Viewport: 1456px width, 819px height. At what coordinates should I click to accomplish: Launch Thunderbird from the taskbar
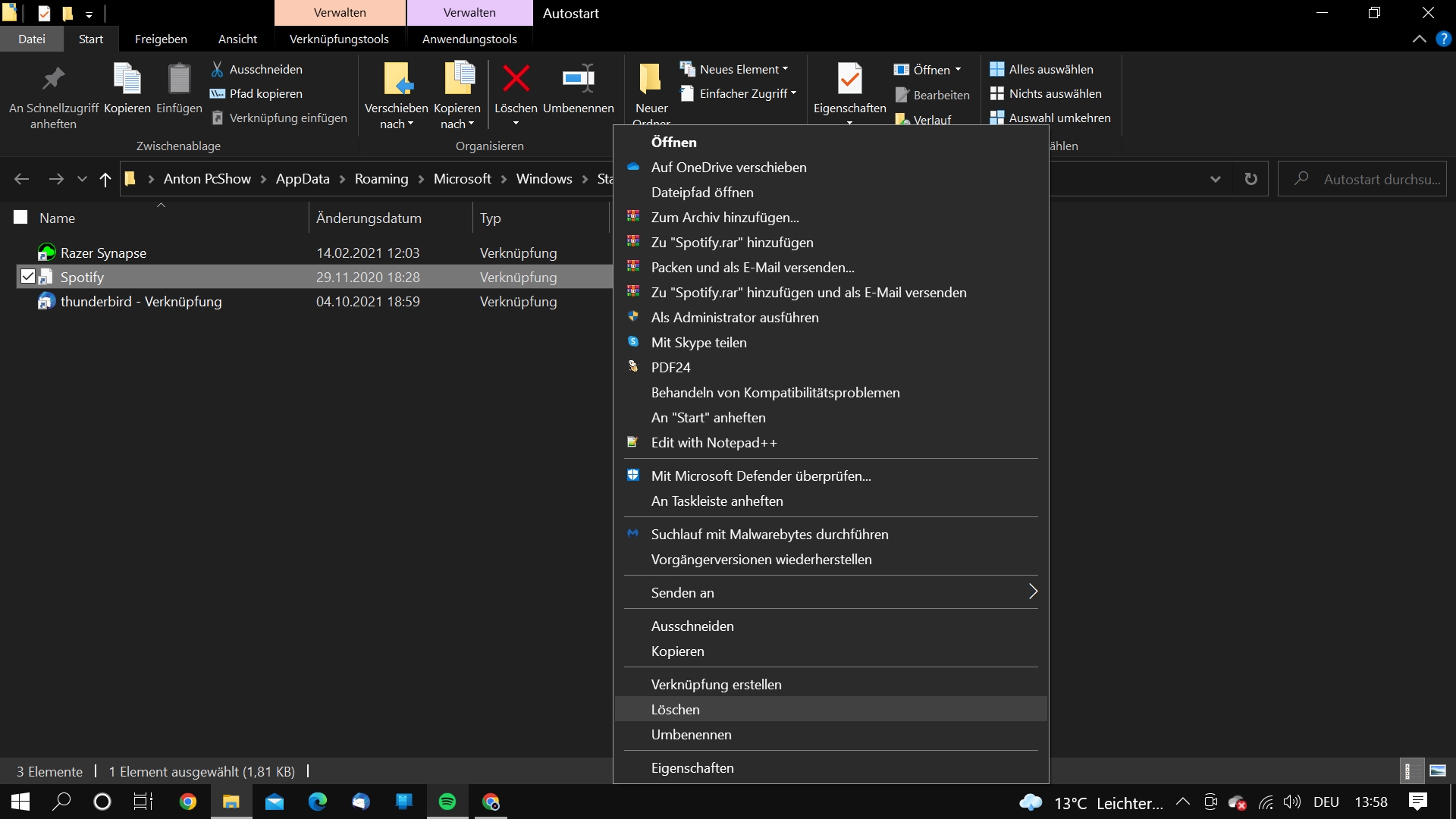[360, 802]
